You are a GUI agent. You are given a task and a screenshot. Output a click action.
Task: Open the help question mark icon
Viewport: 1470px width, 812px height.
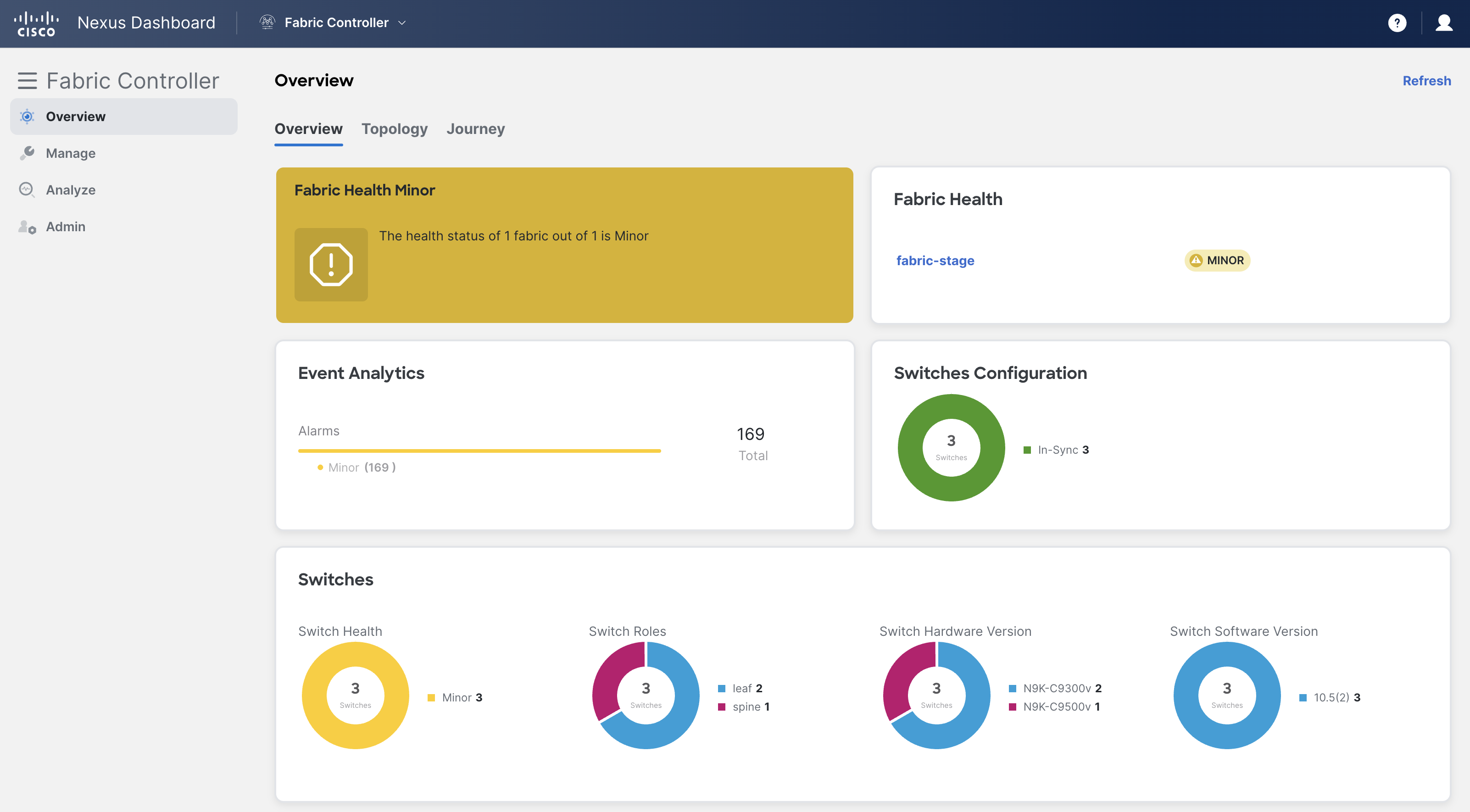[x=1397, y=23]
